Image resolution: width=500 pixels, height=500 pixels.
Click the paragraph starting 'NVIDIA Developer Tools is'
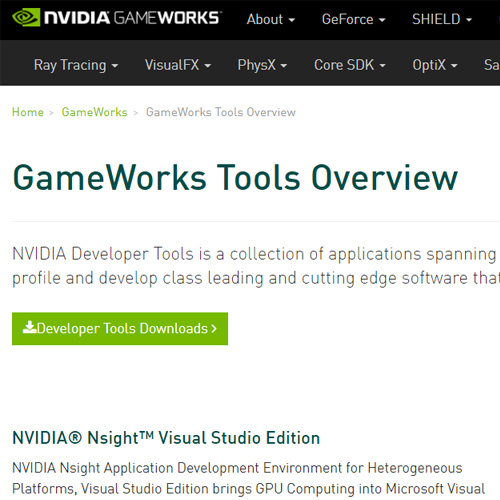pos(256,266)
